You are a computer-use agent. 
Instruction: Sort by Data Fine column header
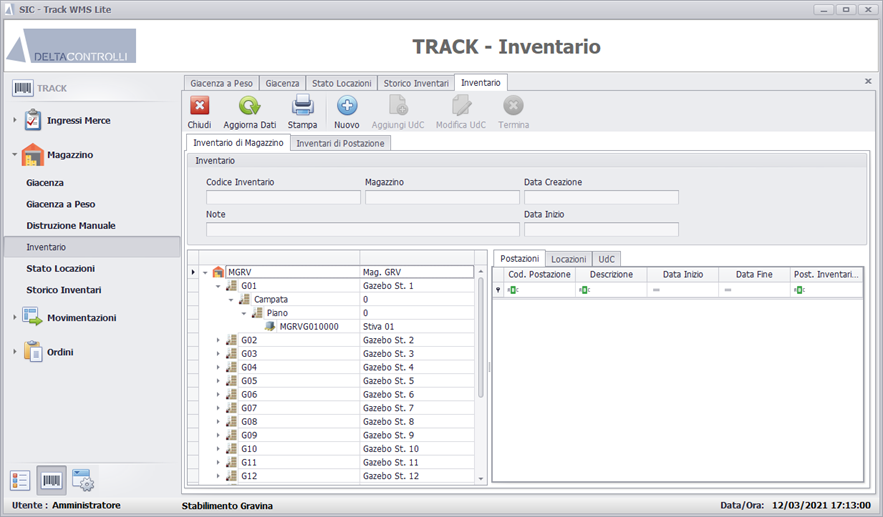point(754,274)
